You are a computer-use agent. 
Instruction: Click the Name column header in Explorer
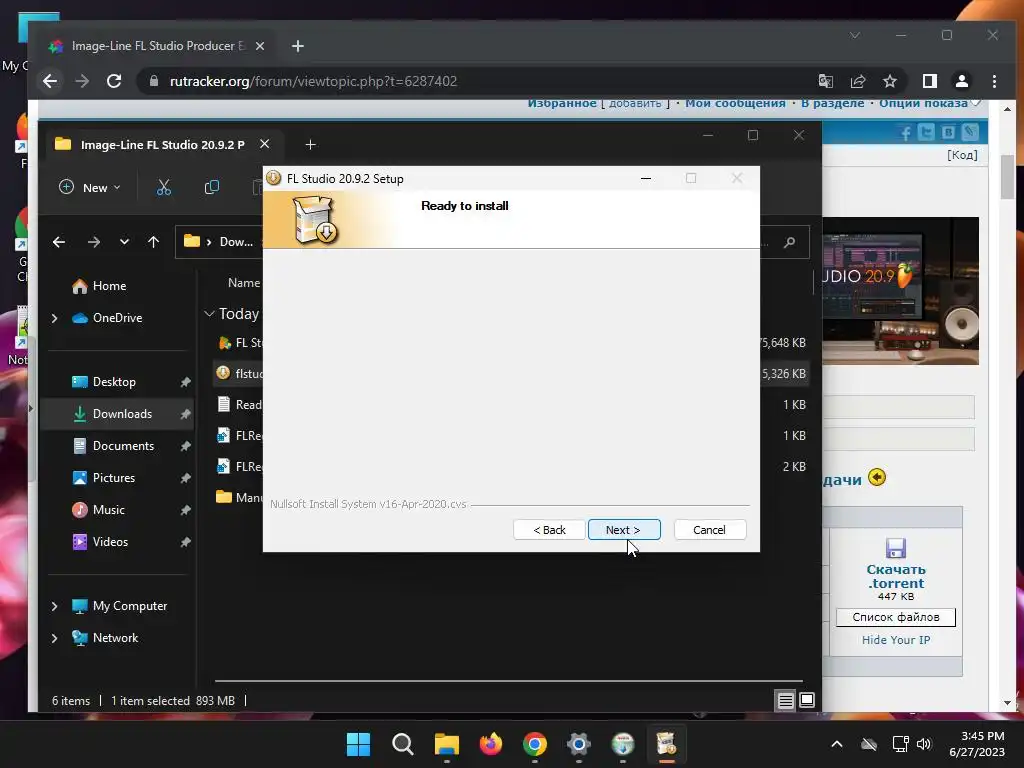244,283
